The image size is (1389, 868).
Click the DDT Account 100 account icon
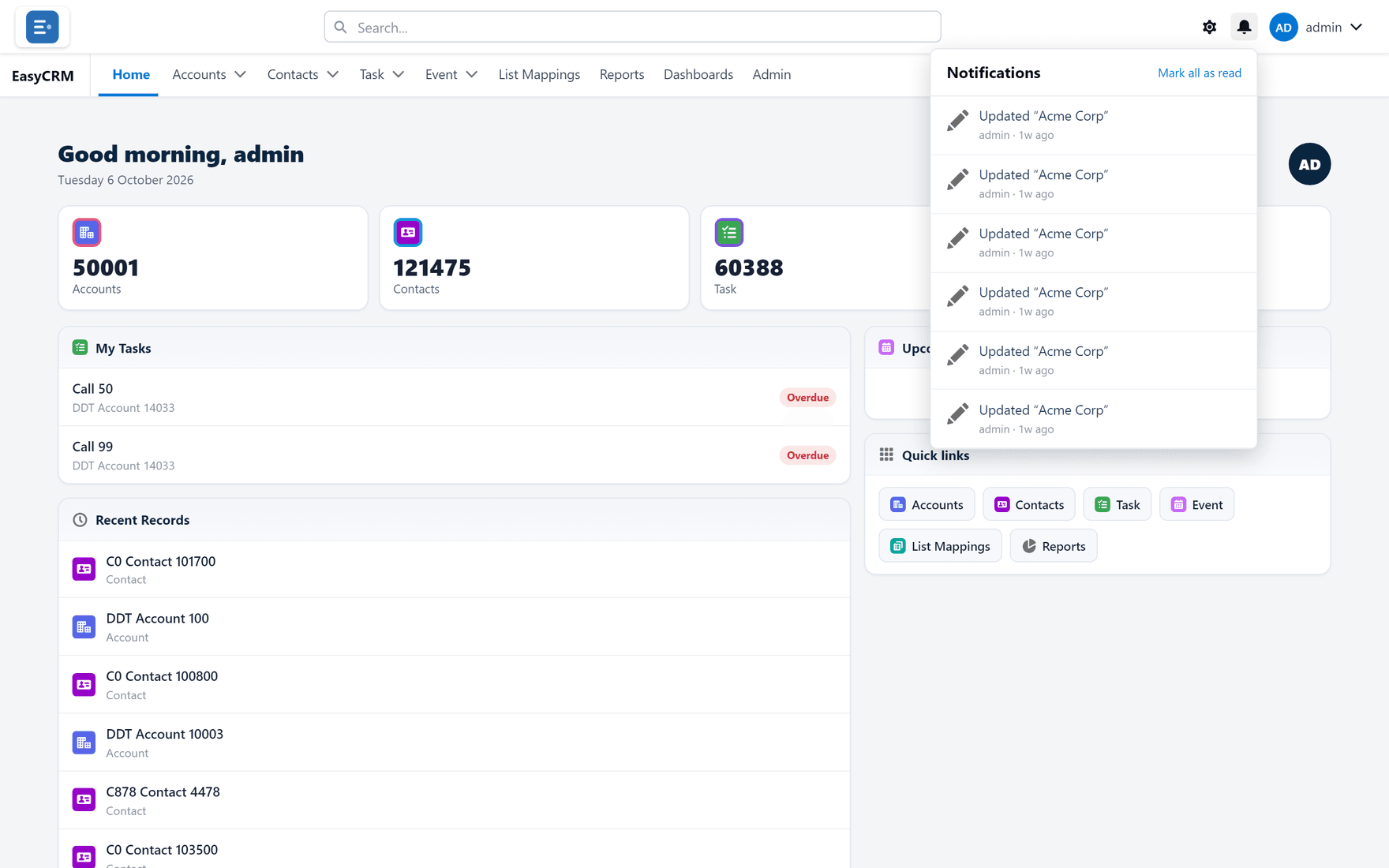click(84, 627)
